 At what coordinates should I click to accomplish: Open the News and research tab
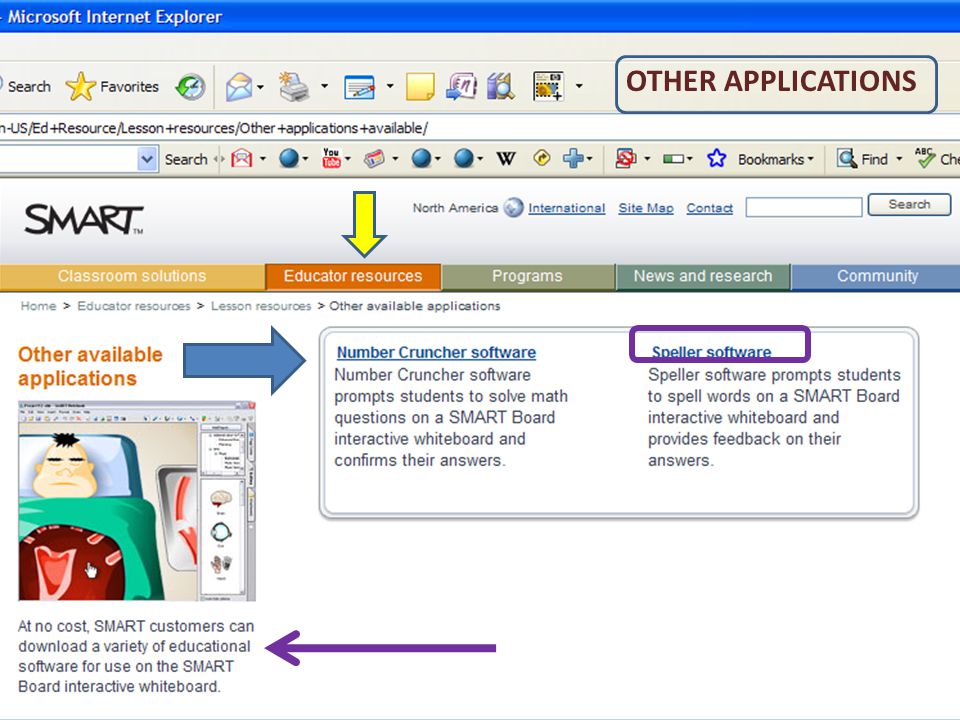coord(703,276)
